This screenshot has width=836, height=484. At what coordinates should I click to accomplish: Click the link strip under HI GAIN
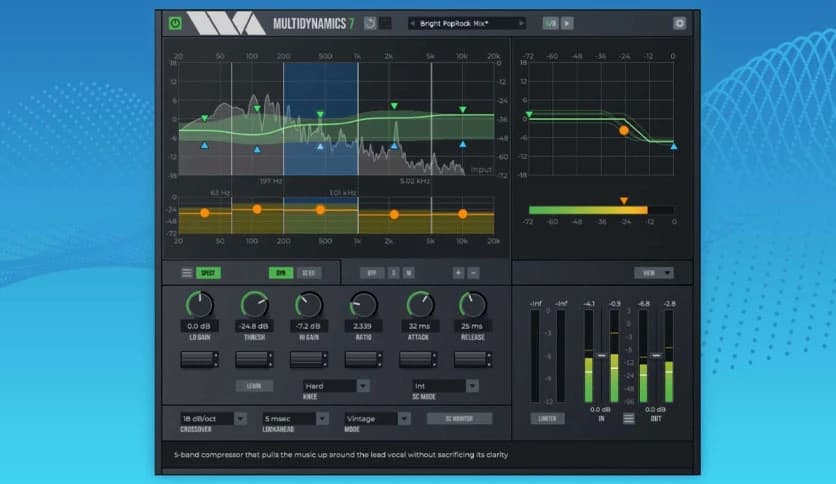point(309,360)
